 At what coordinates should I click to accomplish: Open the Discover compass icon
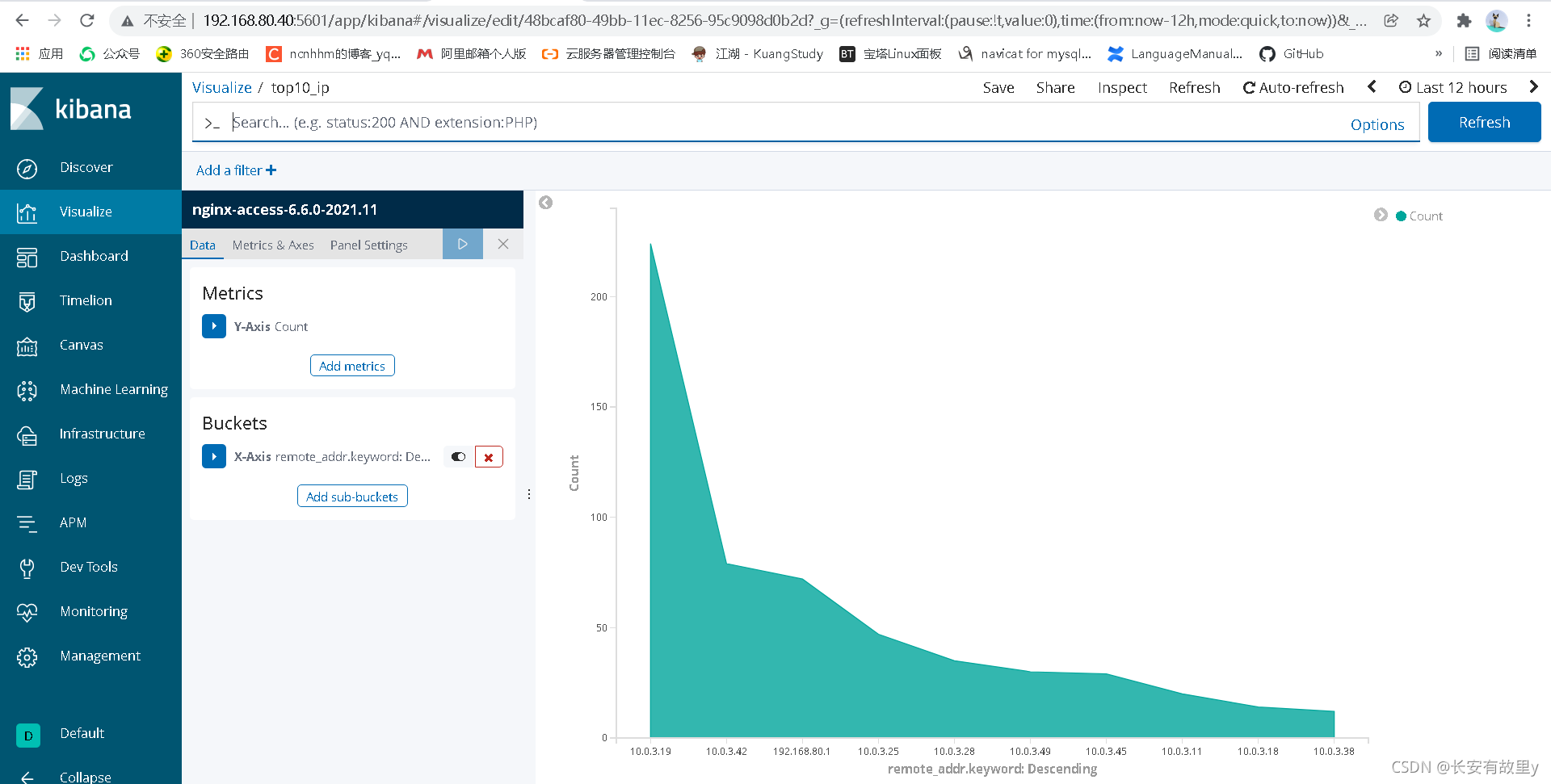[x=27, y=168]
